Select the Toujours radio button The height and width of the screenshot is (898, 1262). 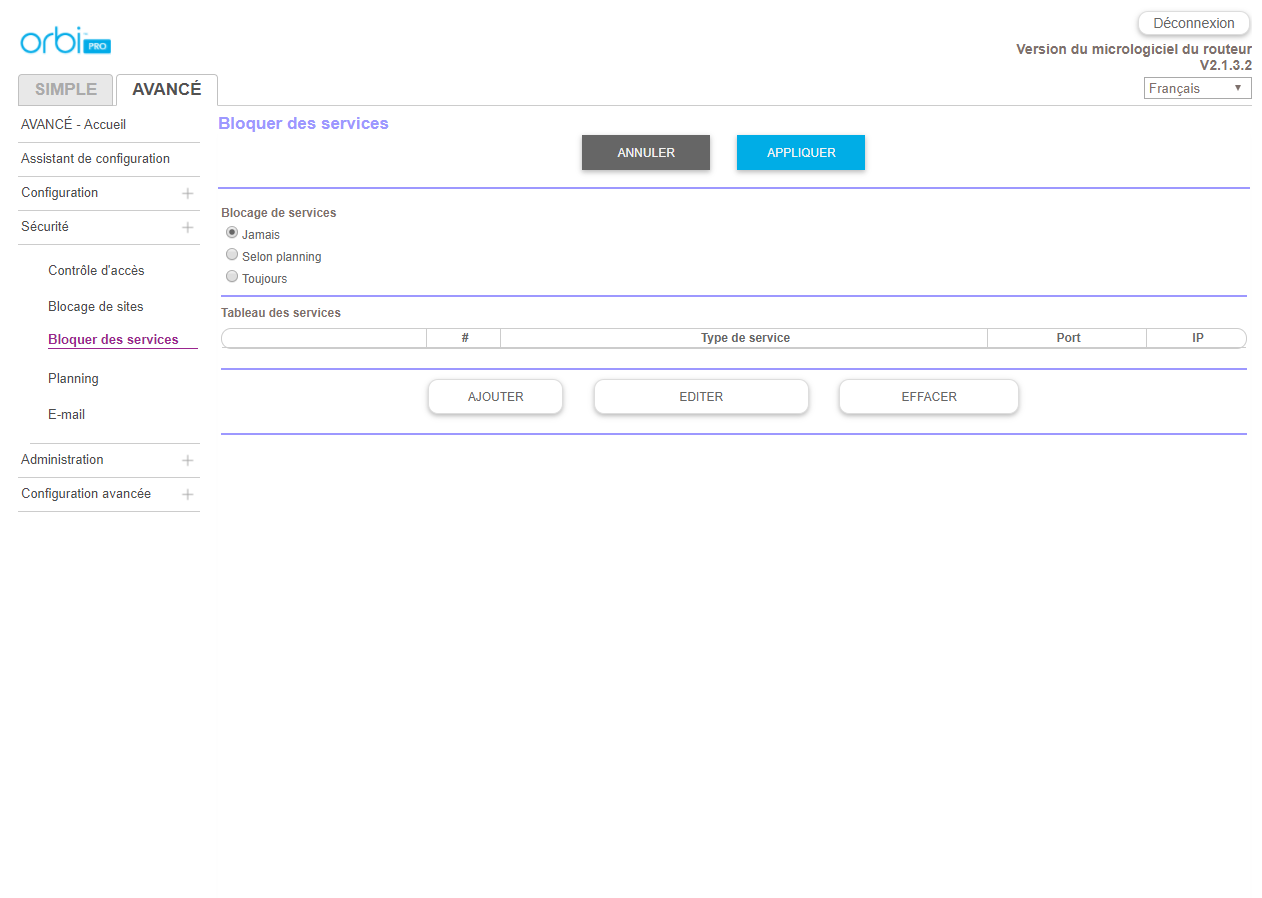tap(232, 277)
